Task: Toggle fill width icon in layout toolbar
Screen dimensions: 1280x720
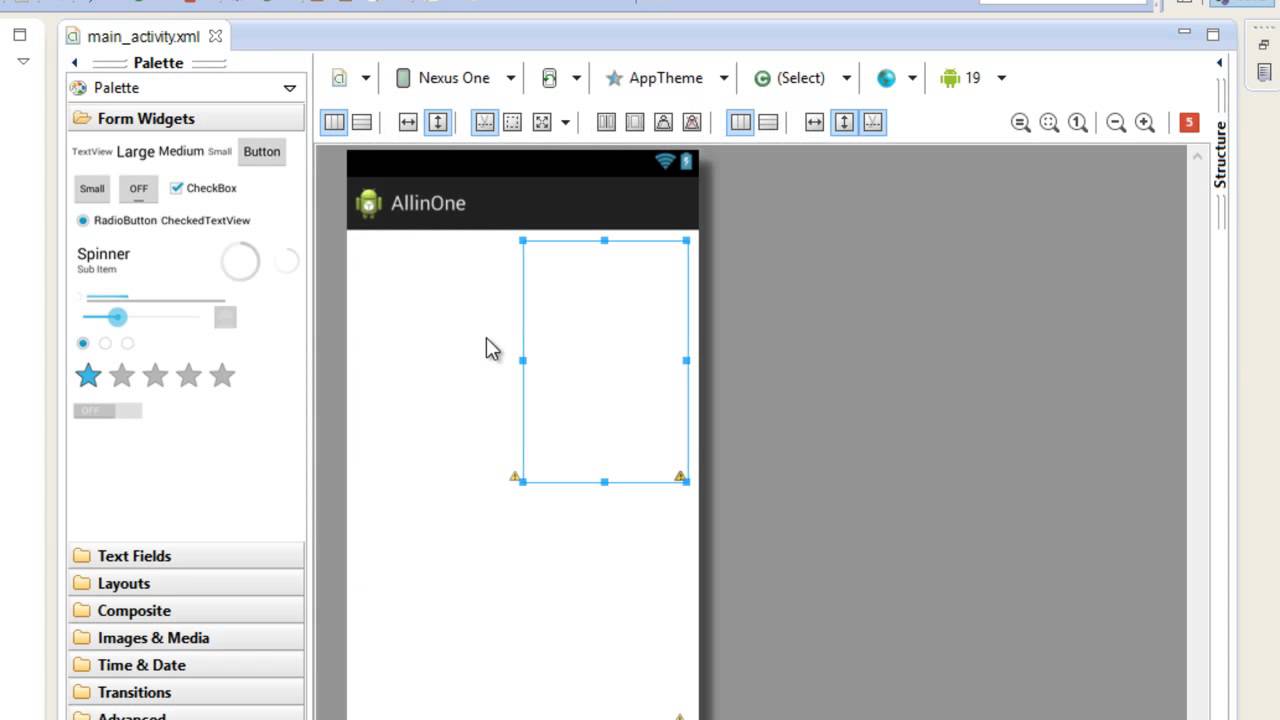Action: point(408,122)
